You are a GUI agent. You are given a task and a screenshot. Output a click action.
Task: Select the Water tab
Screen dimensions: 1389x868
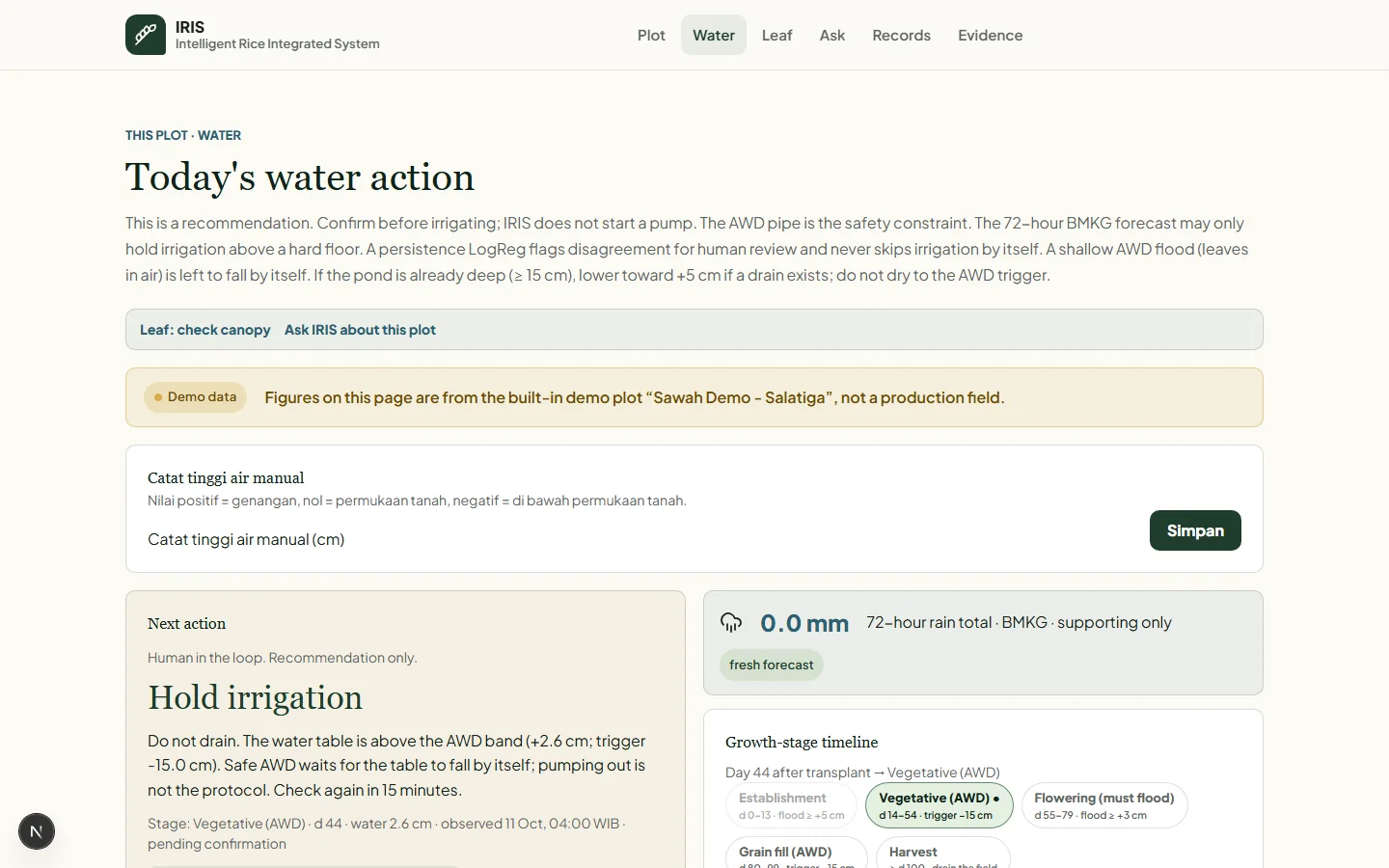pos(714,35)
